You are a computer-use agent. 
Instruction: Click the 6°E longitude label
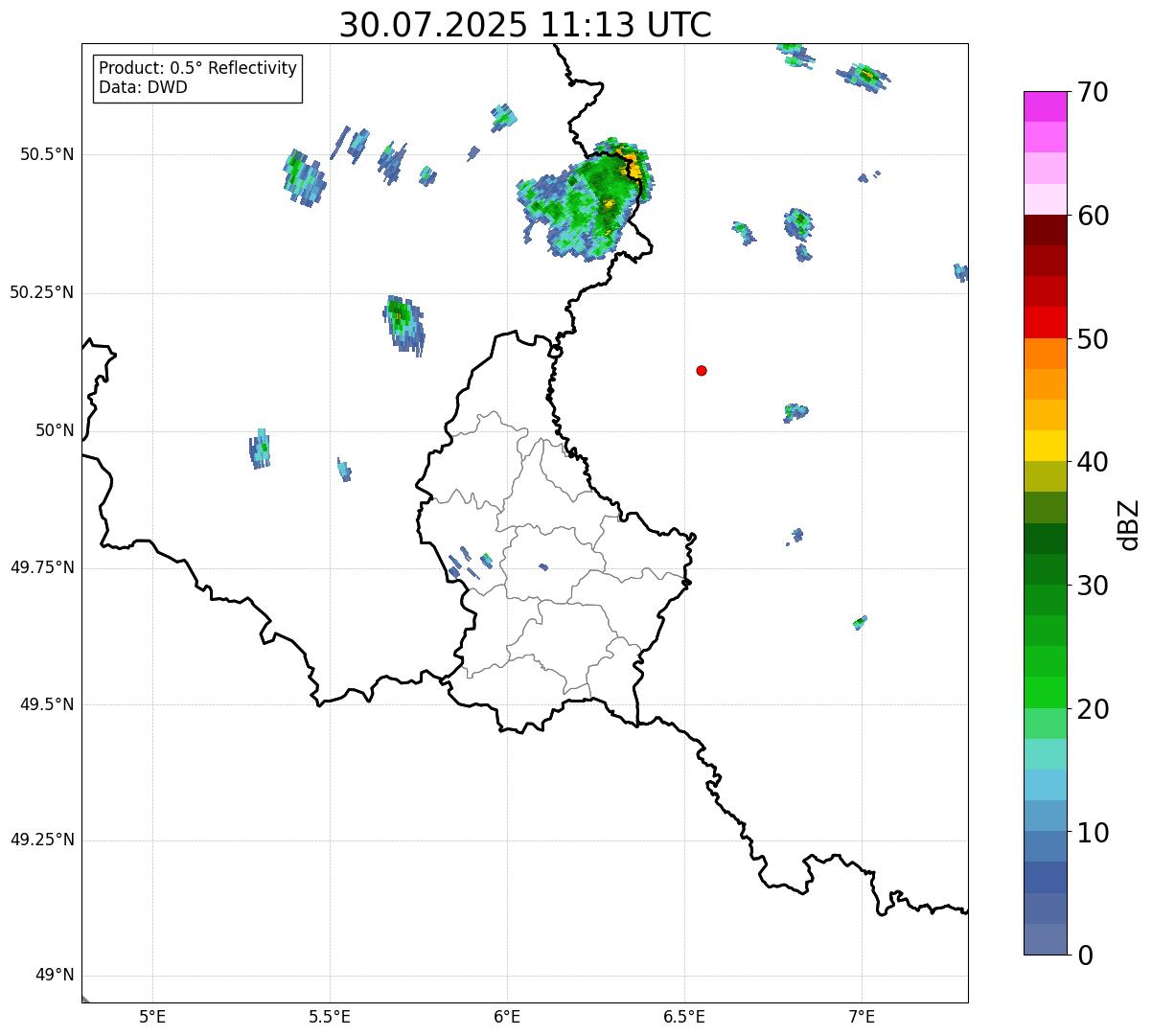coord(507,1016)
